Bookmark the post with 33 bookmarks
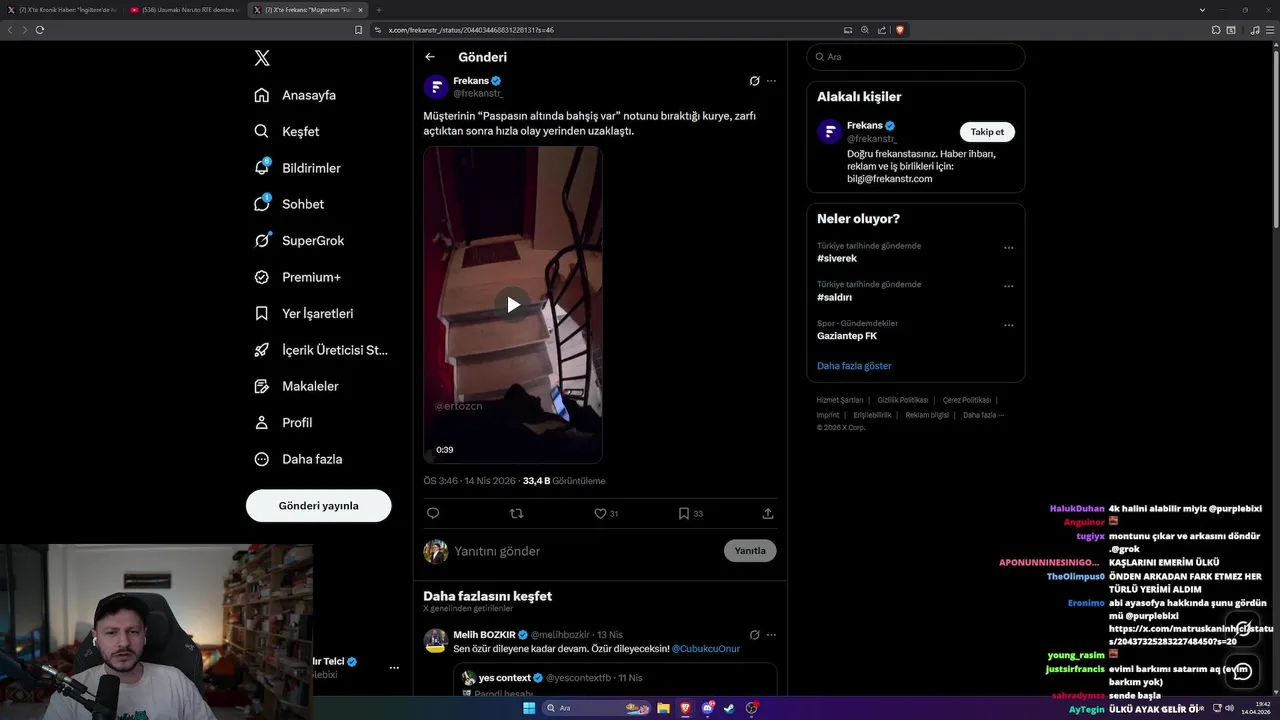Screen dimensions: 1280x720 click(690, 513)
